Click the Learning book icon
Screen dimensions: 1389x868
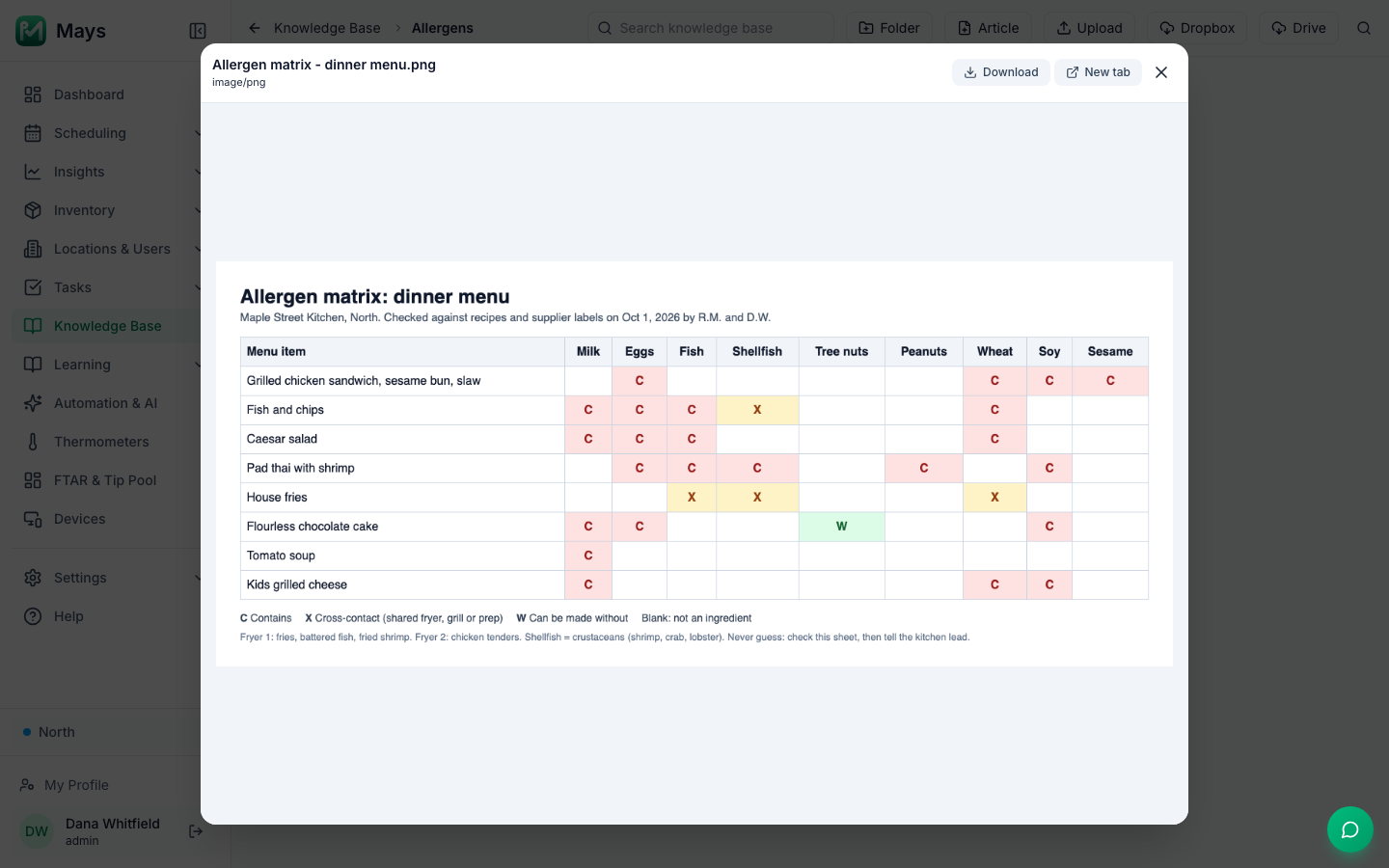point(33,365)
